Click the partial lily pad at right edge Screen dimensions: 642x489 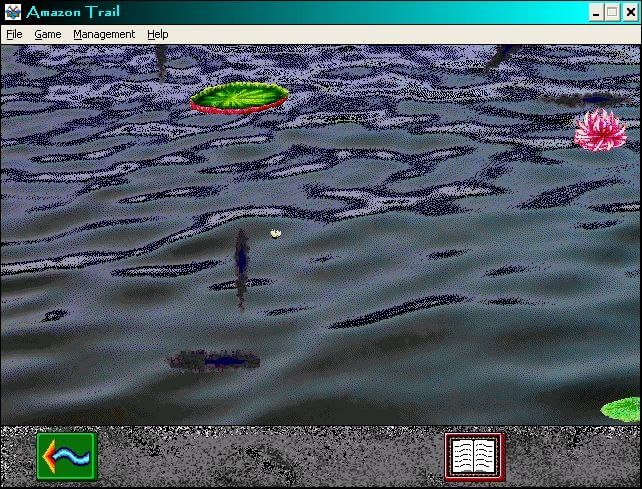[621, 409]
